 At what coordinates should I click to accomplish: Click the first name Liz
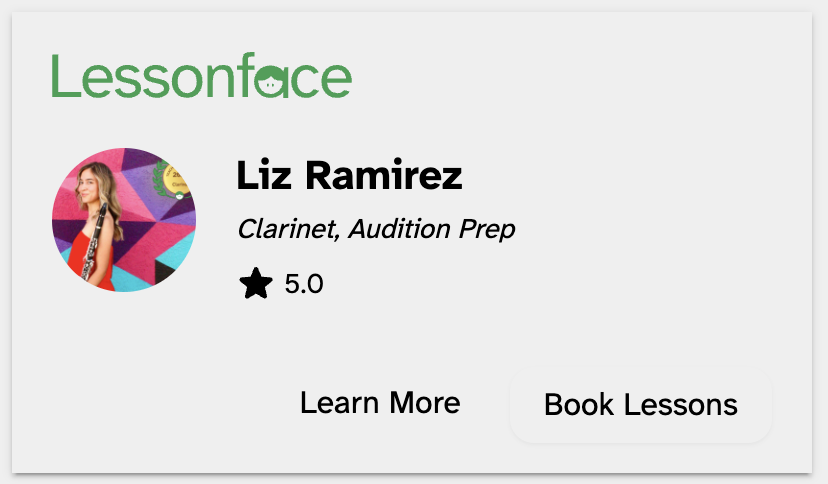pos(265,176)
